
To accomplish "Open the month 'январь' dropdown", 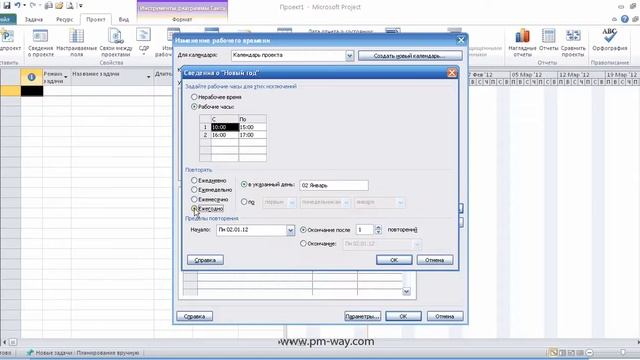I will click(401, 202).
